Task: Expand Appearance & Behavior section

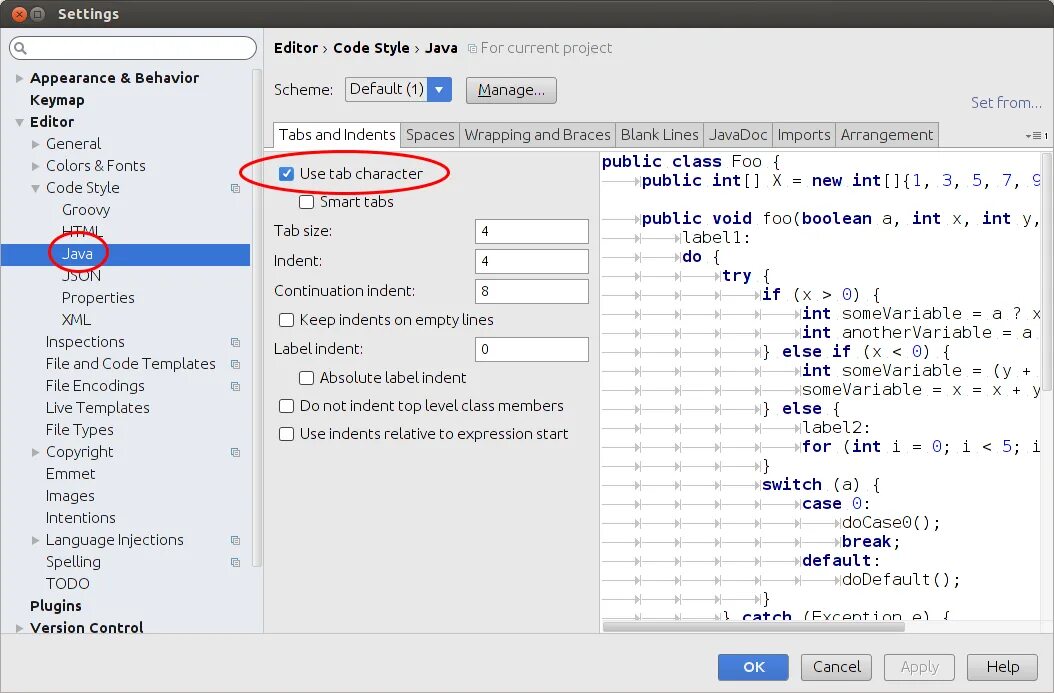Action: 19,78
